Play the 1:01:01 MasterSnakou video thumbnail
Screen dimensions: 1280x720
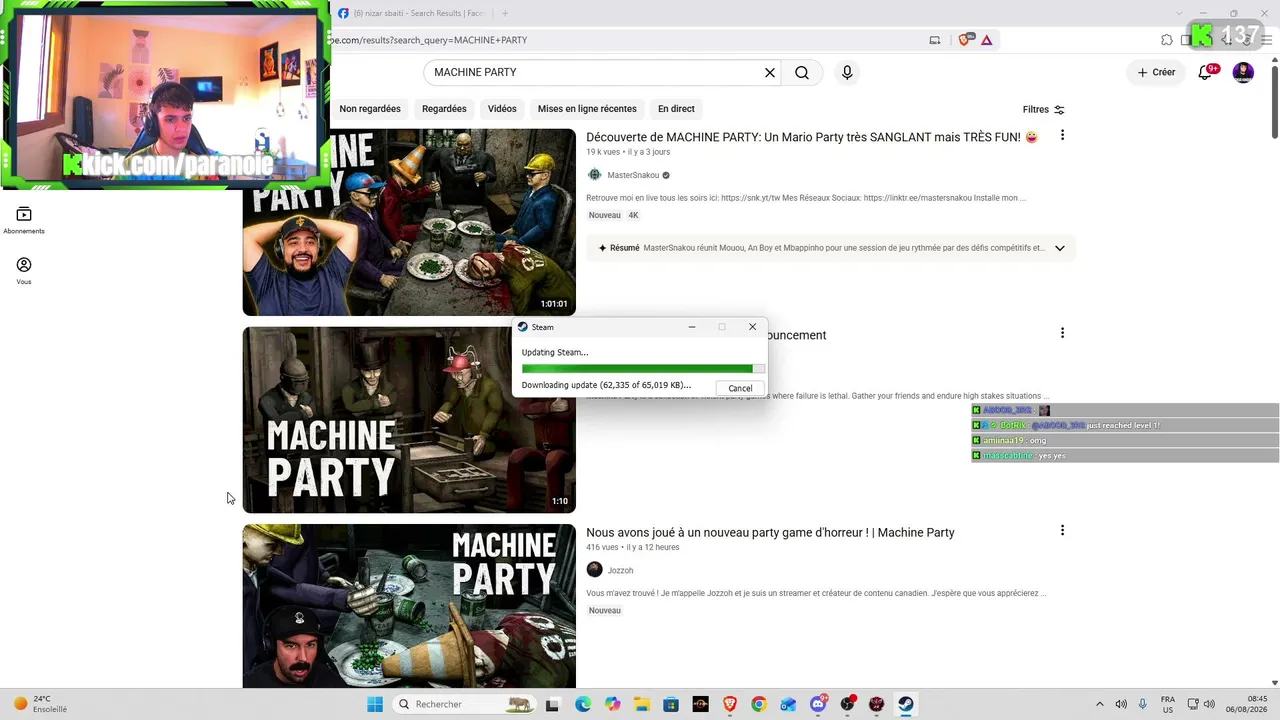point(409,222)
